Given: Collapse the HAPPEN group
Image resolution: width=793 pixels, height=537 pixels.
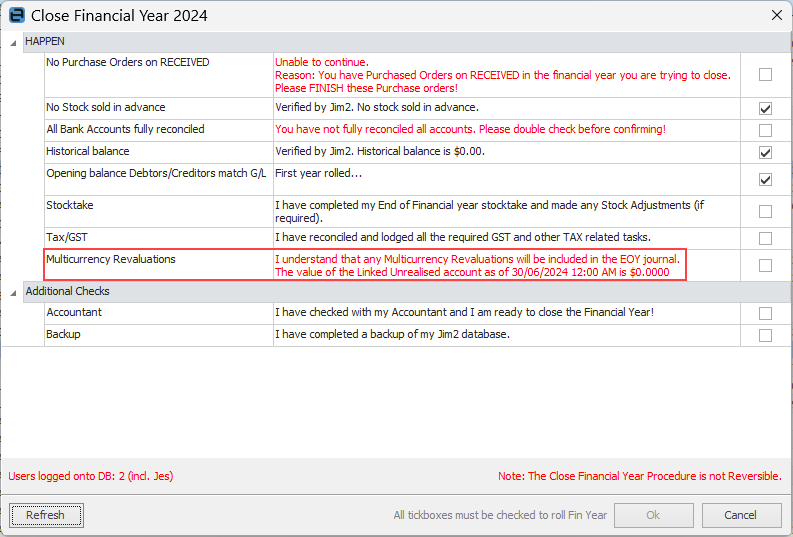Looking at the screenshot, I should 13,40.
